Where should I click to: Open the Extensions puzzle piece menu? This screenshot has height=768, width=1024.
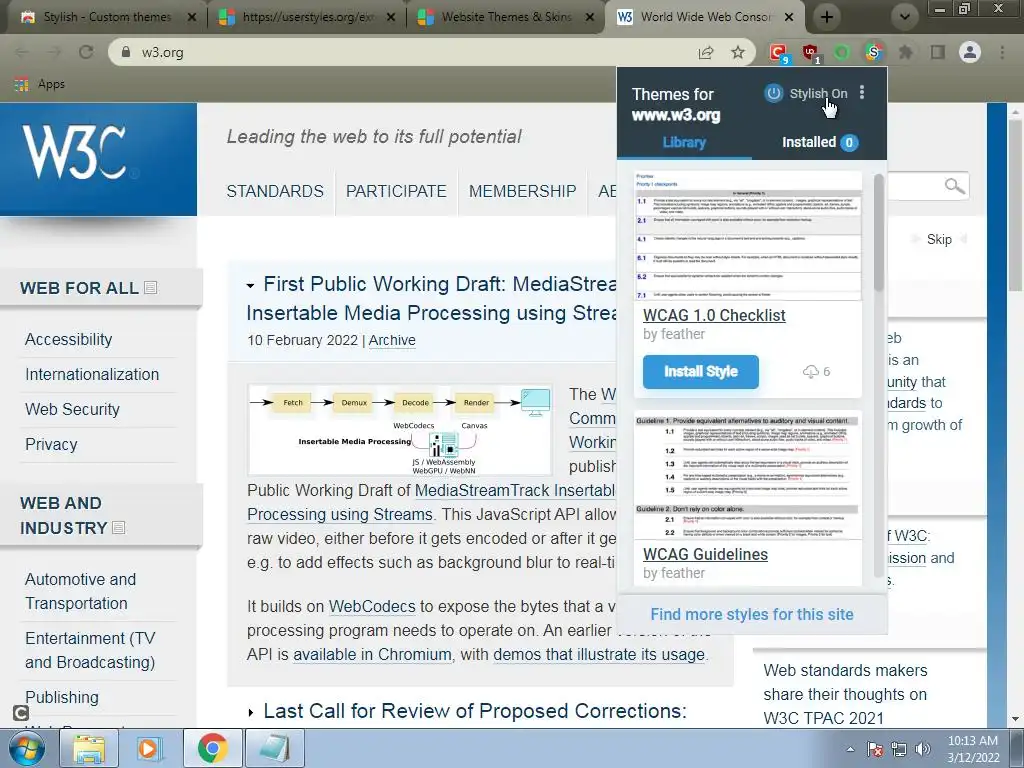905,52
